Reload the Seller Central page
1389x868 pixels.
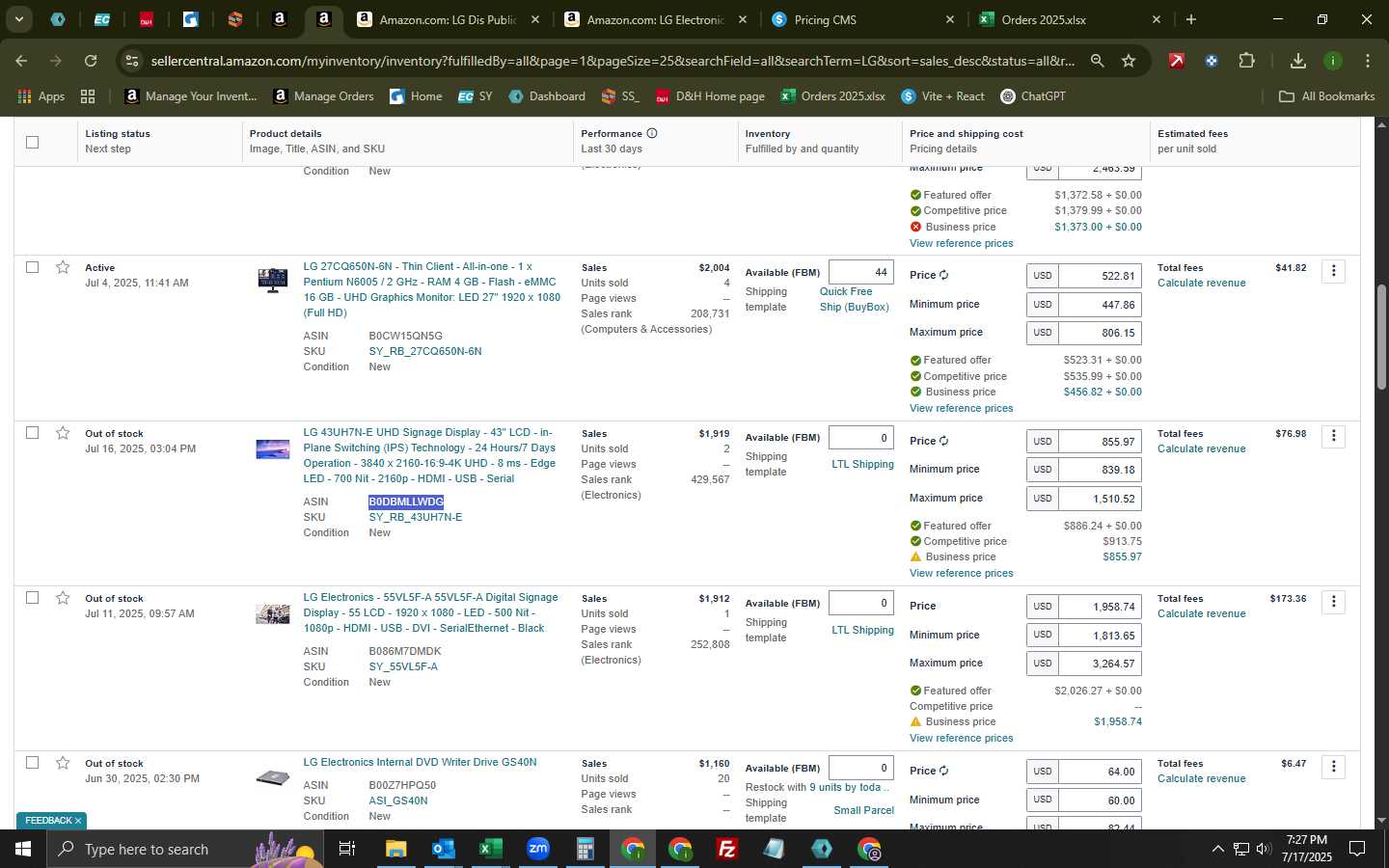pyautogui.click(x=91, y=61)
